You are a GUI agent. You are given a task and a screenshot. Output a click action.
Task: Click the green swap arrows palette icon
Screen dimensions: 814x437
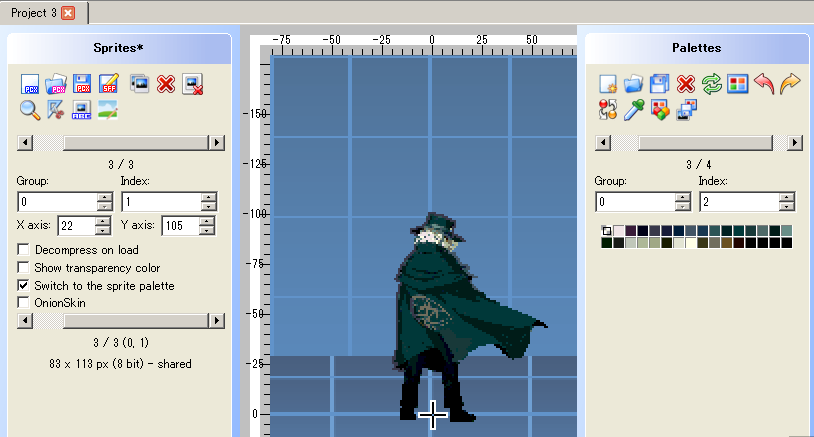(712, 84)
